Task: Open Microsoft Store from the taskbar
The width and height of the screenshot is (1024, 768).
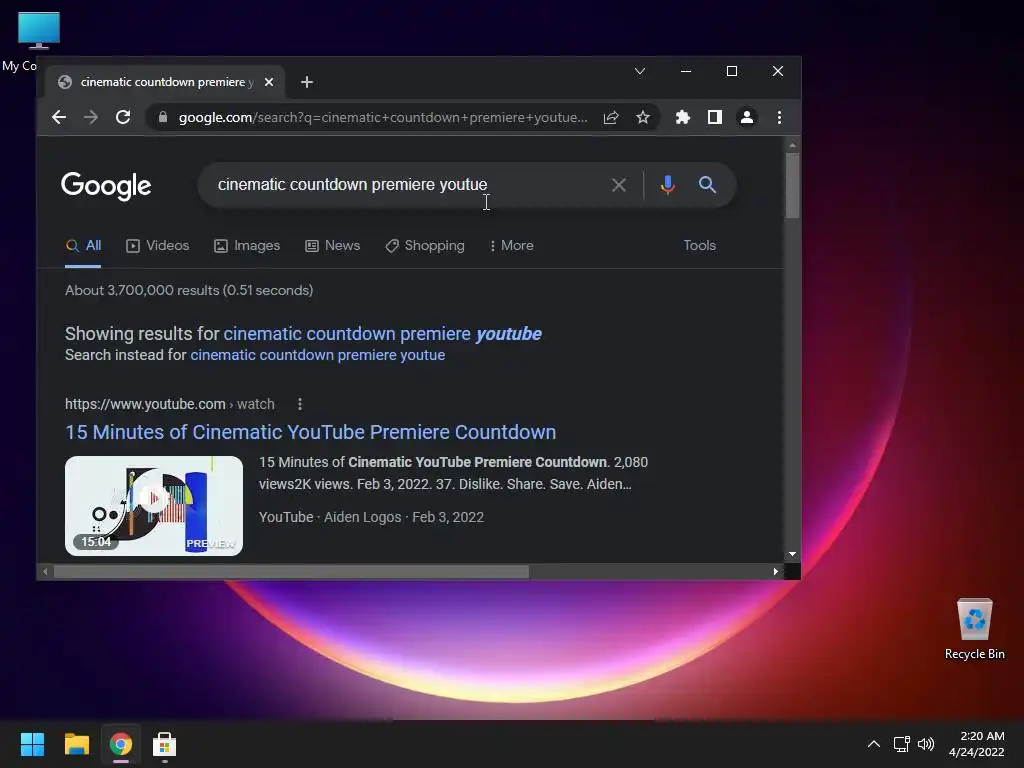Action: pos(165,744)
